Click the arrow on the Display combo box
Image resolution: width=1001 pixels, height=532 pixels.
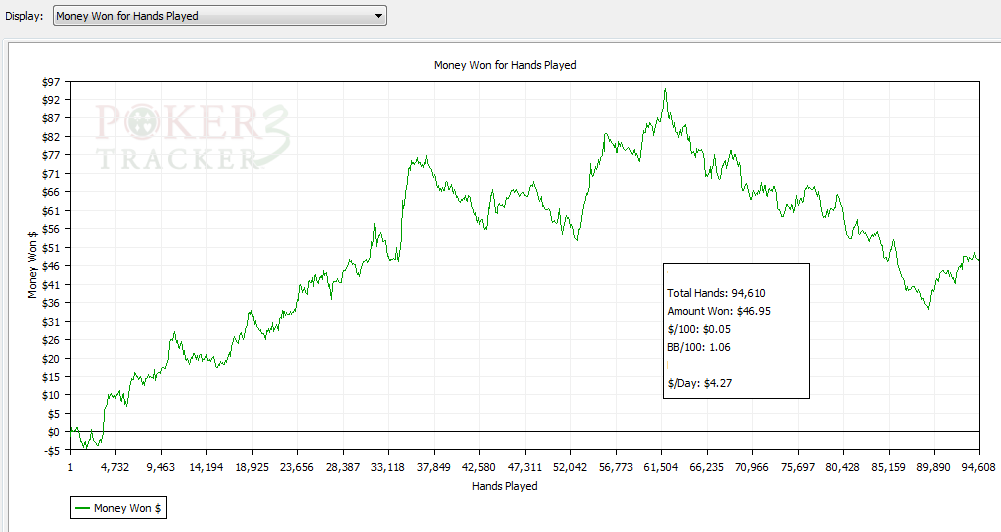tap(377, 16)
